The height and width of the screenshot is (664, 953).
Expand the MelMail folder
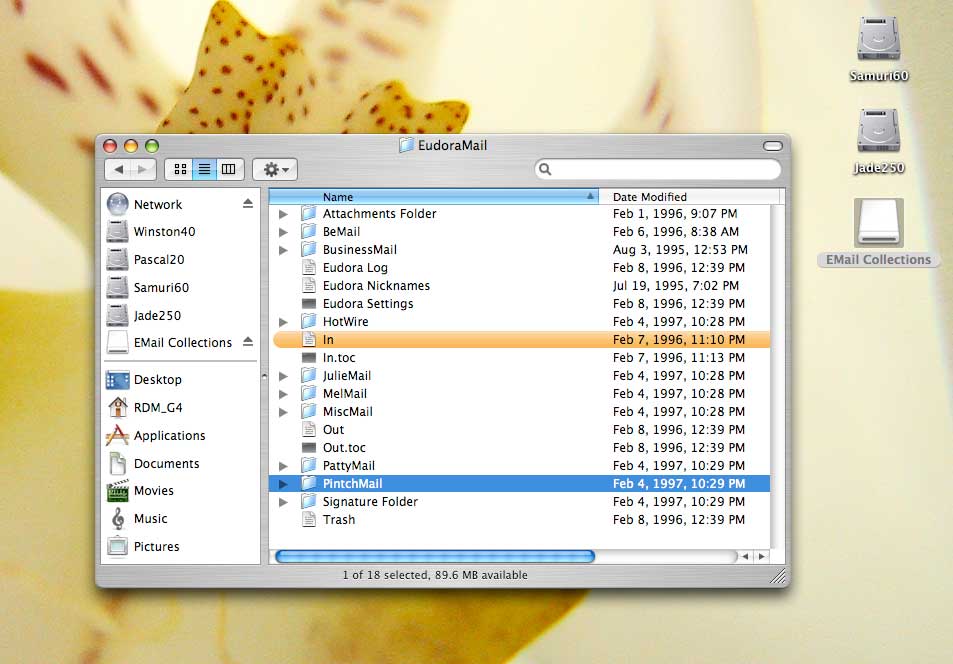283,394
